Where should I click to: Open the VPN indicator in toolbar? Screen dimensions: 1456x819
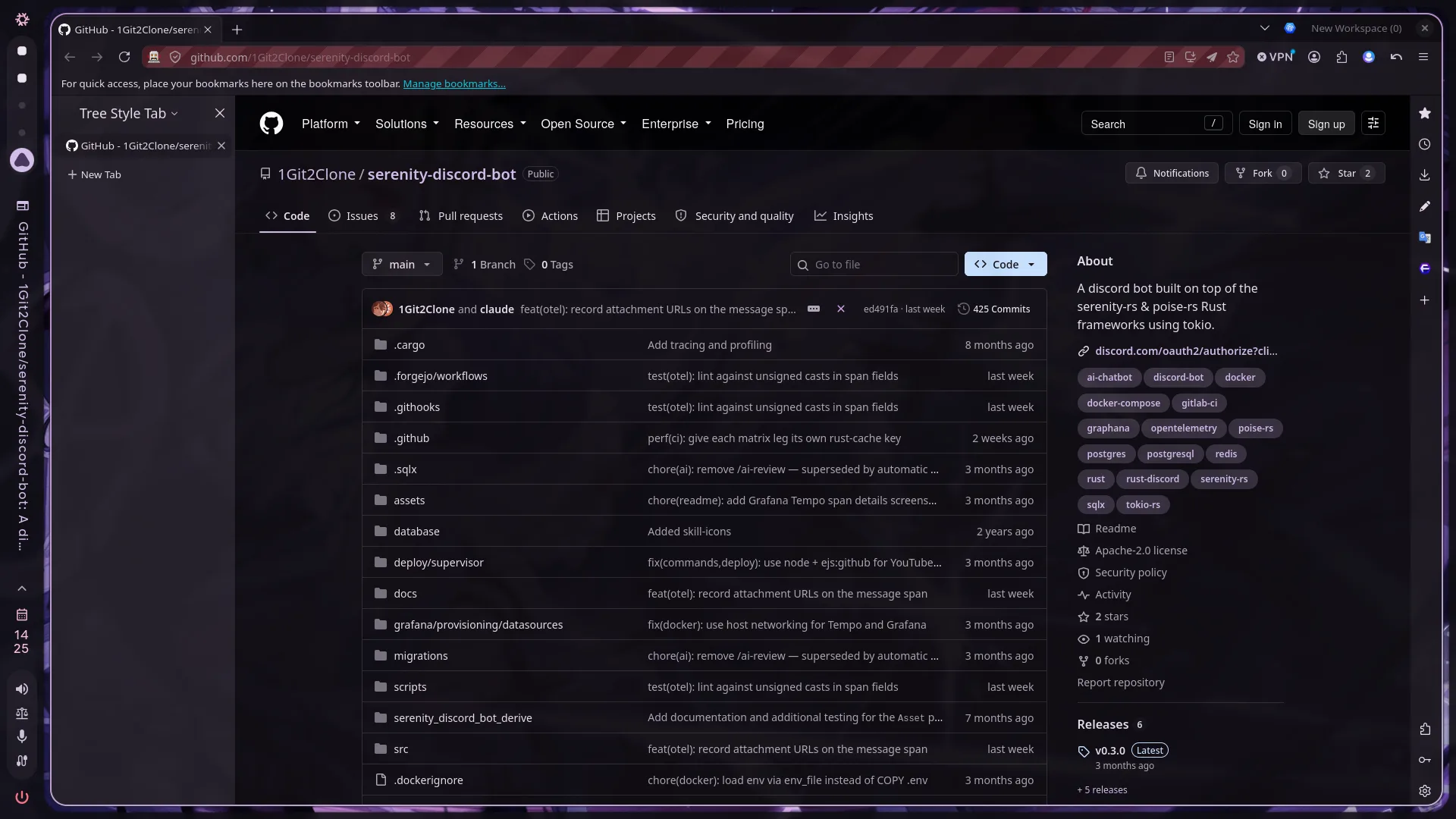point(1276,57)
